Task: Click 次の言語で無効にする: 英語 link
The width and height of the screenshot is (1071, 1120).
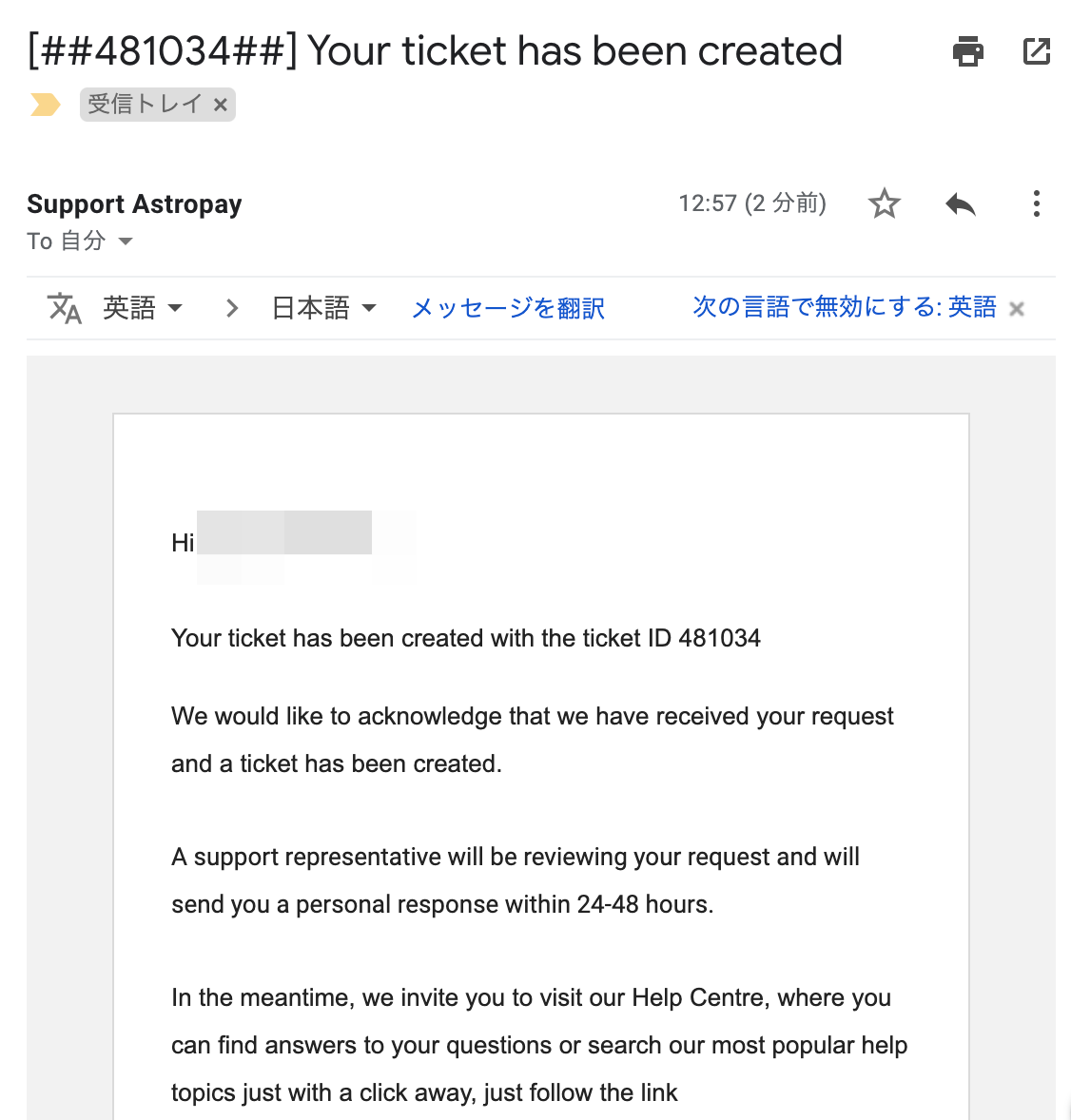Action: (x=845, y=306)
